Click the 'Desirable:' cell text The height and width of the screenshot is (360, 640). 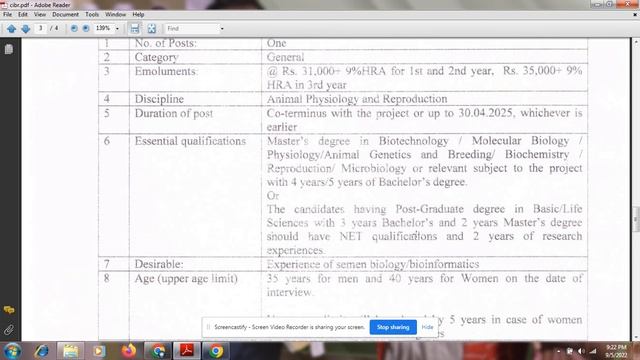point(159,264)
